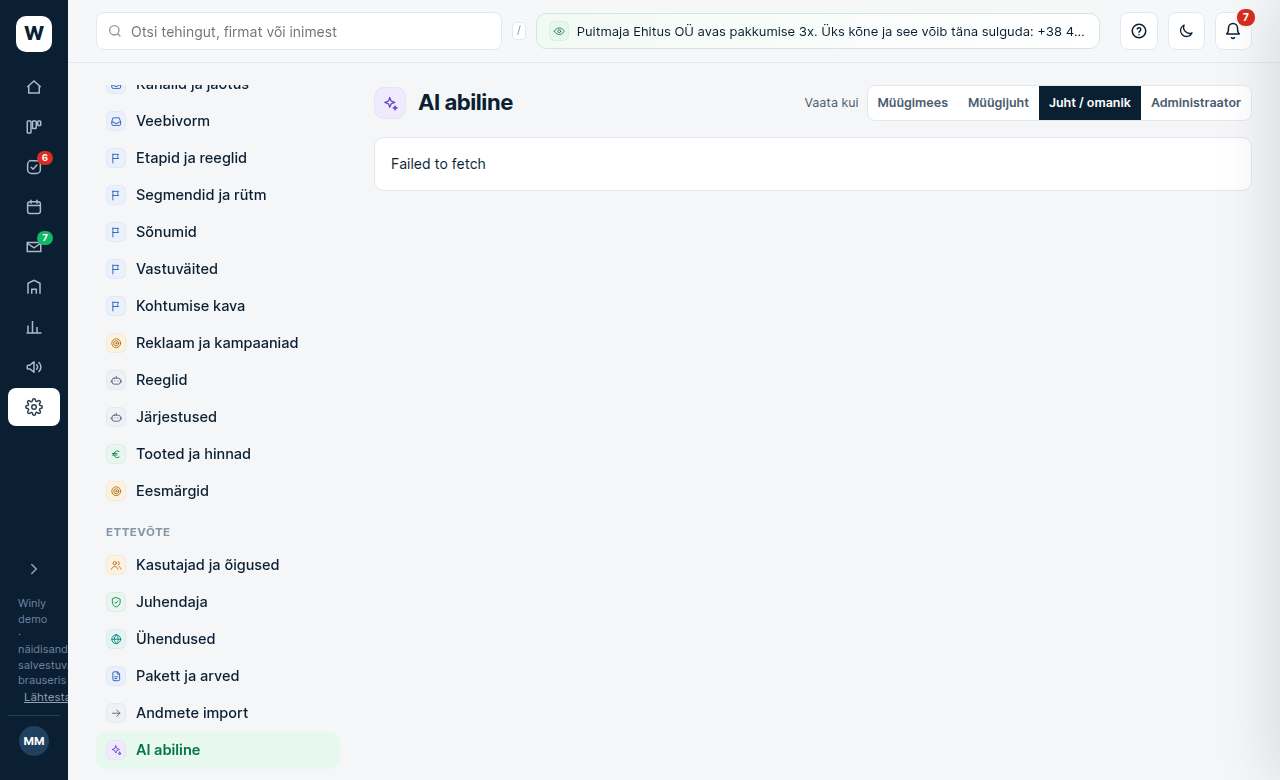Open Juhendaja settings
Viewport: 1280px width, 780px height.
(218, 602)
